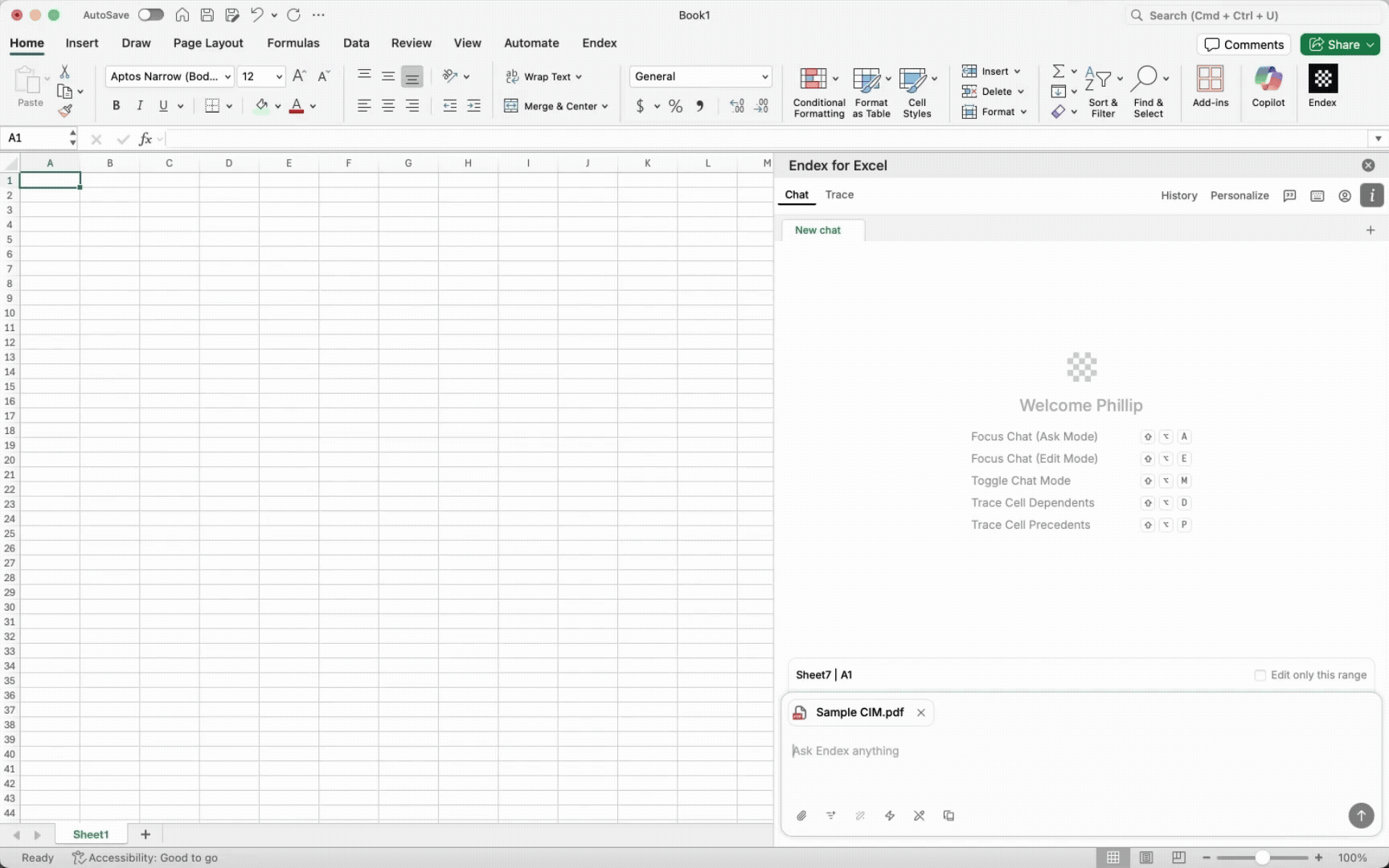Save the workbook from the title bar
The height and width of the screenshot is (868, 1389).
coord(207,15)
